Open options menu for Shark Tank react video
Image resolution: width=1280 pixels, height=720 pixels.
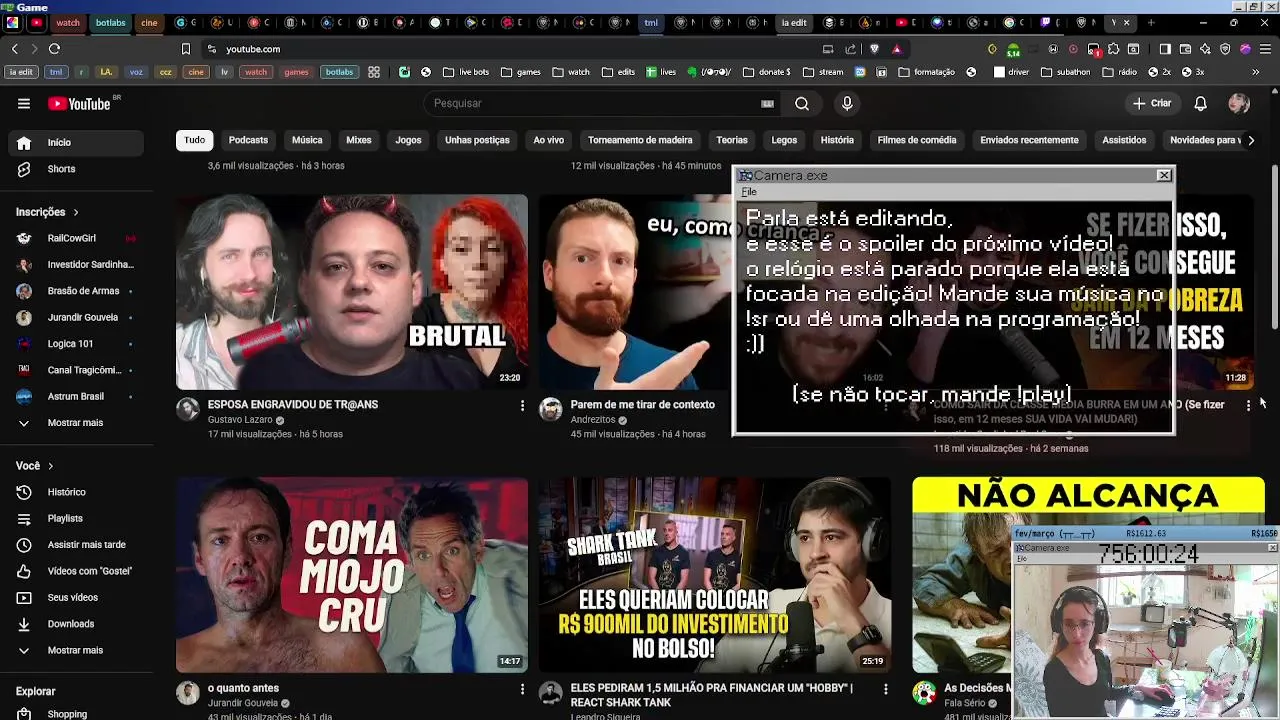pyautogui.click(x=885, y=689)
